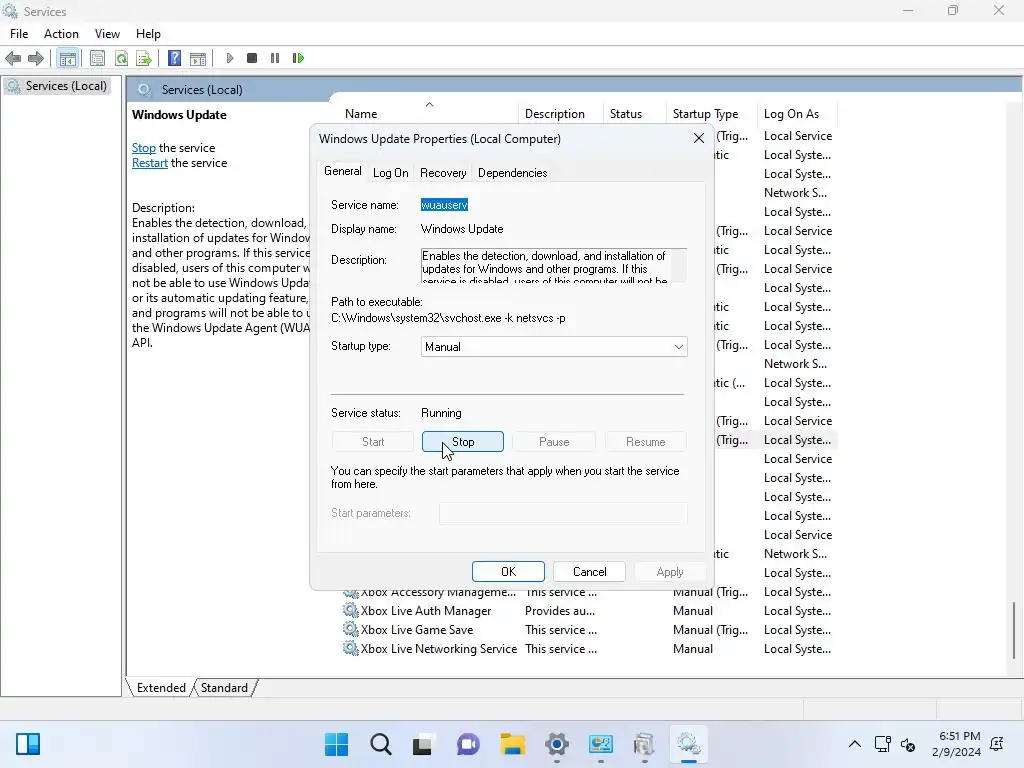Click the Stop button in Properties dialog
1024x768 pixels.
[463, 442]
